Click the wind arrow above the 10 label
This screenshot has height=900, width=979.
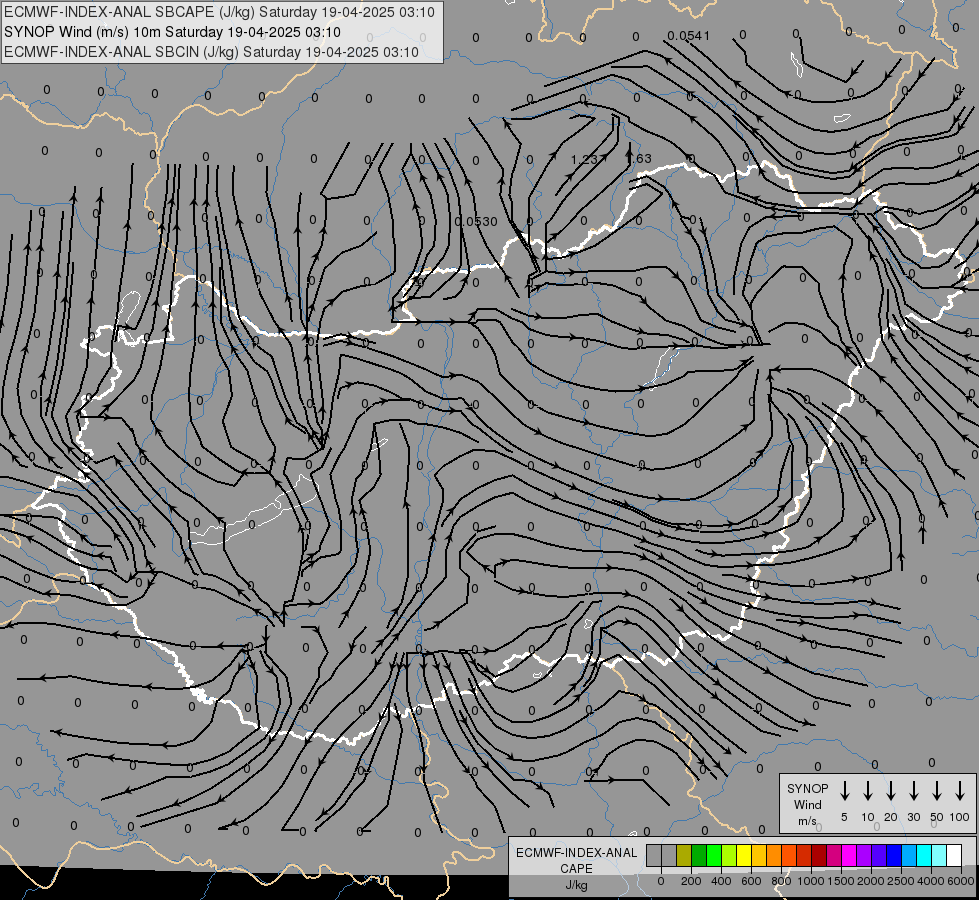pyautogui.click(x=868, y=791)
